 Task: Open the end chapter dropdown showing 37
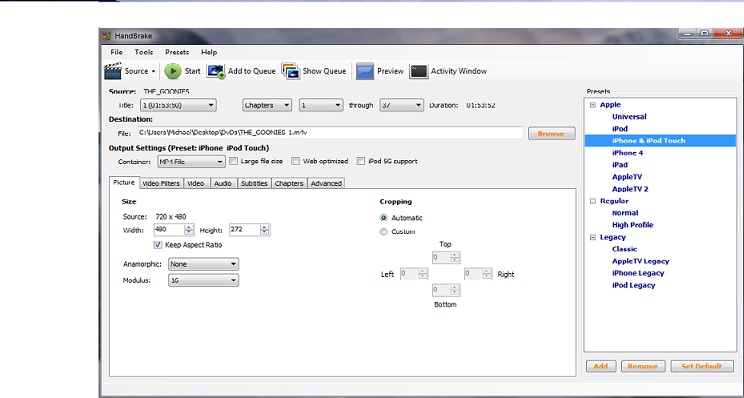401,105
